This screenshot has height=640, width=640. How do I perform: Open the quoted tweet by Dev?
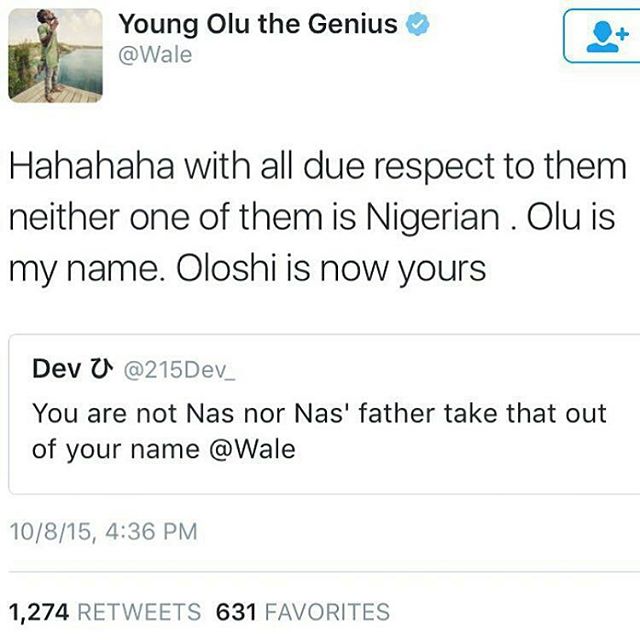point(324,414)
